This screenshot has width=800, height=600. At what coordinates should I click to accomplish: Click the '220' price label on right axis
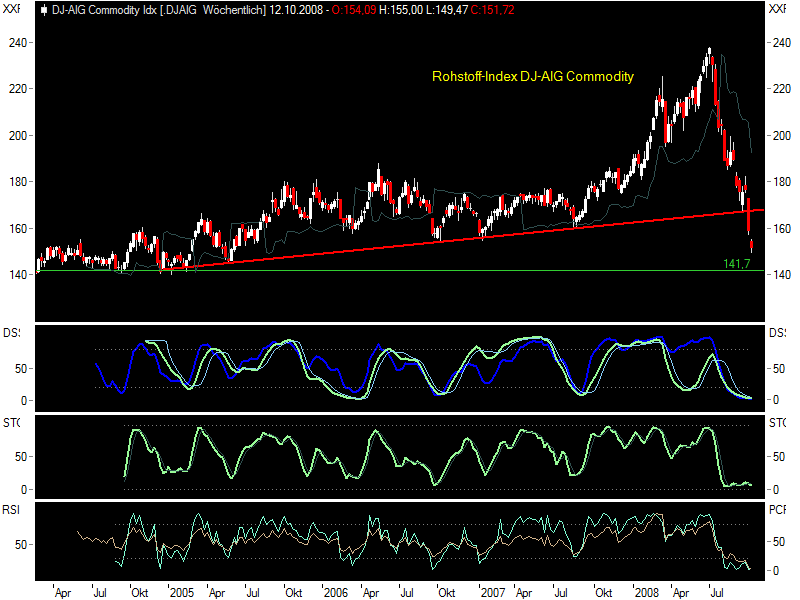[x=781, y=89]
